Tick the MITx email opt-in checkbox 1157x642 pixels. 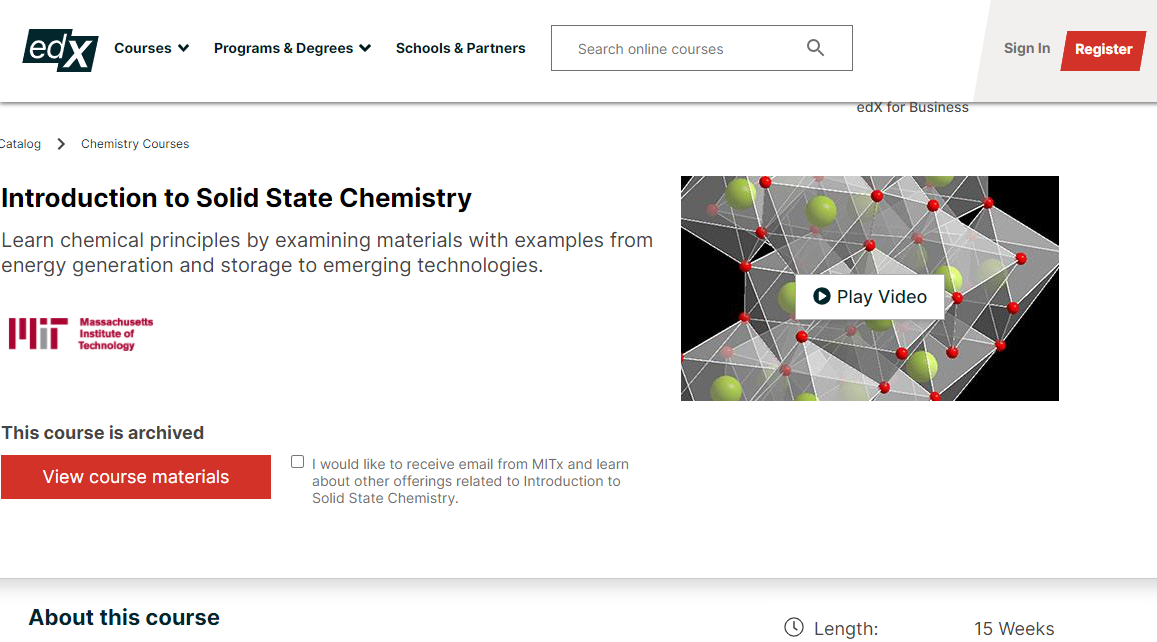pos(297,462)
